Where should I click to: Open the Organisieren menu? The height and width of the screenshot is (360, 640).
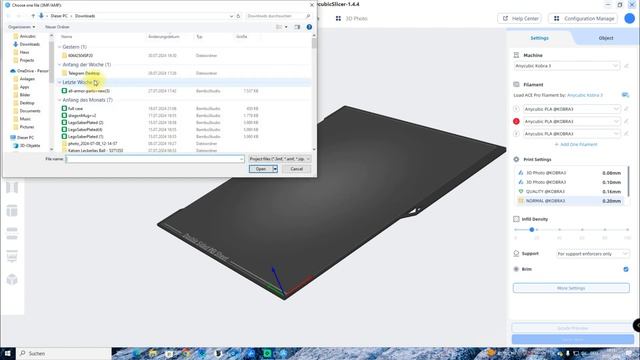point(21,27)
